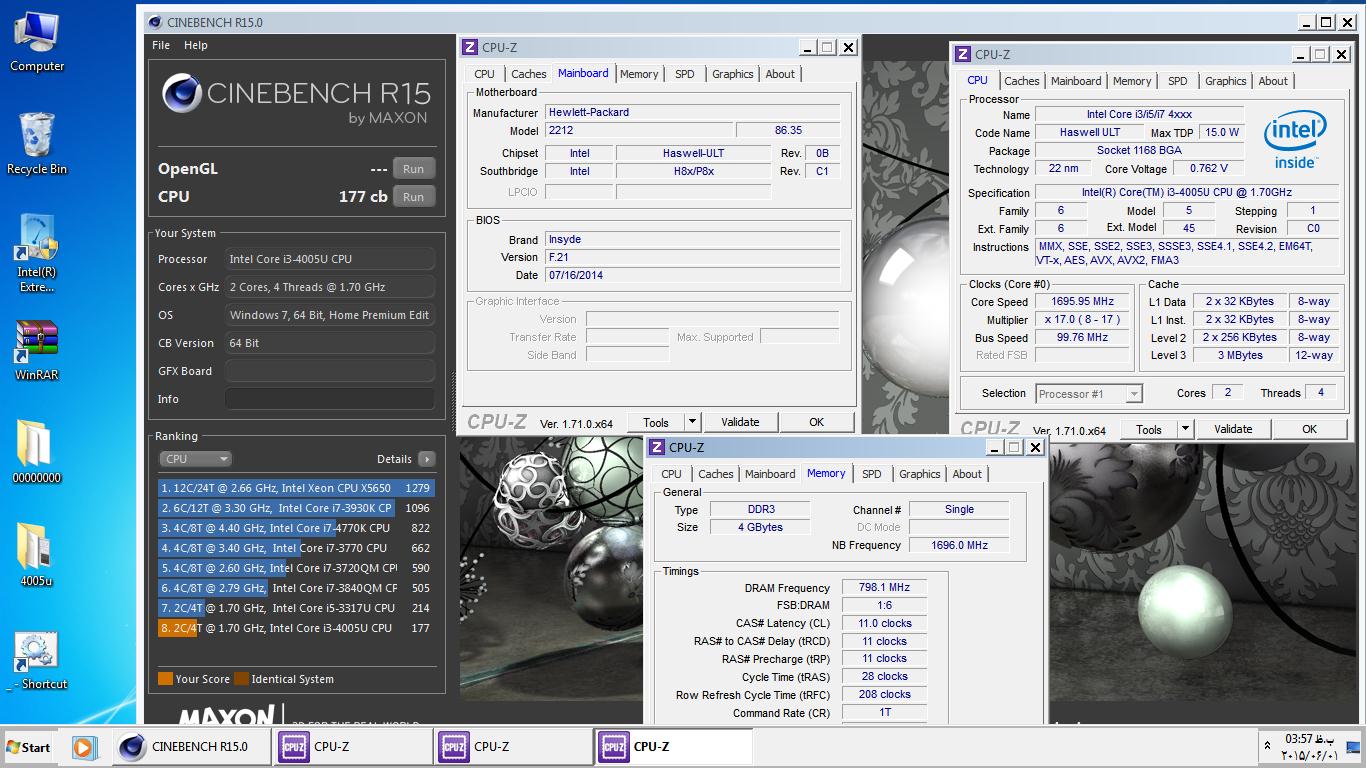Open File menu in Cinebench
This screenshot has height=768, width=1366.
tap(161, 45)
